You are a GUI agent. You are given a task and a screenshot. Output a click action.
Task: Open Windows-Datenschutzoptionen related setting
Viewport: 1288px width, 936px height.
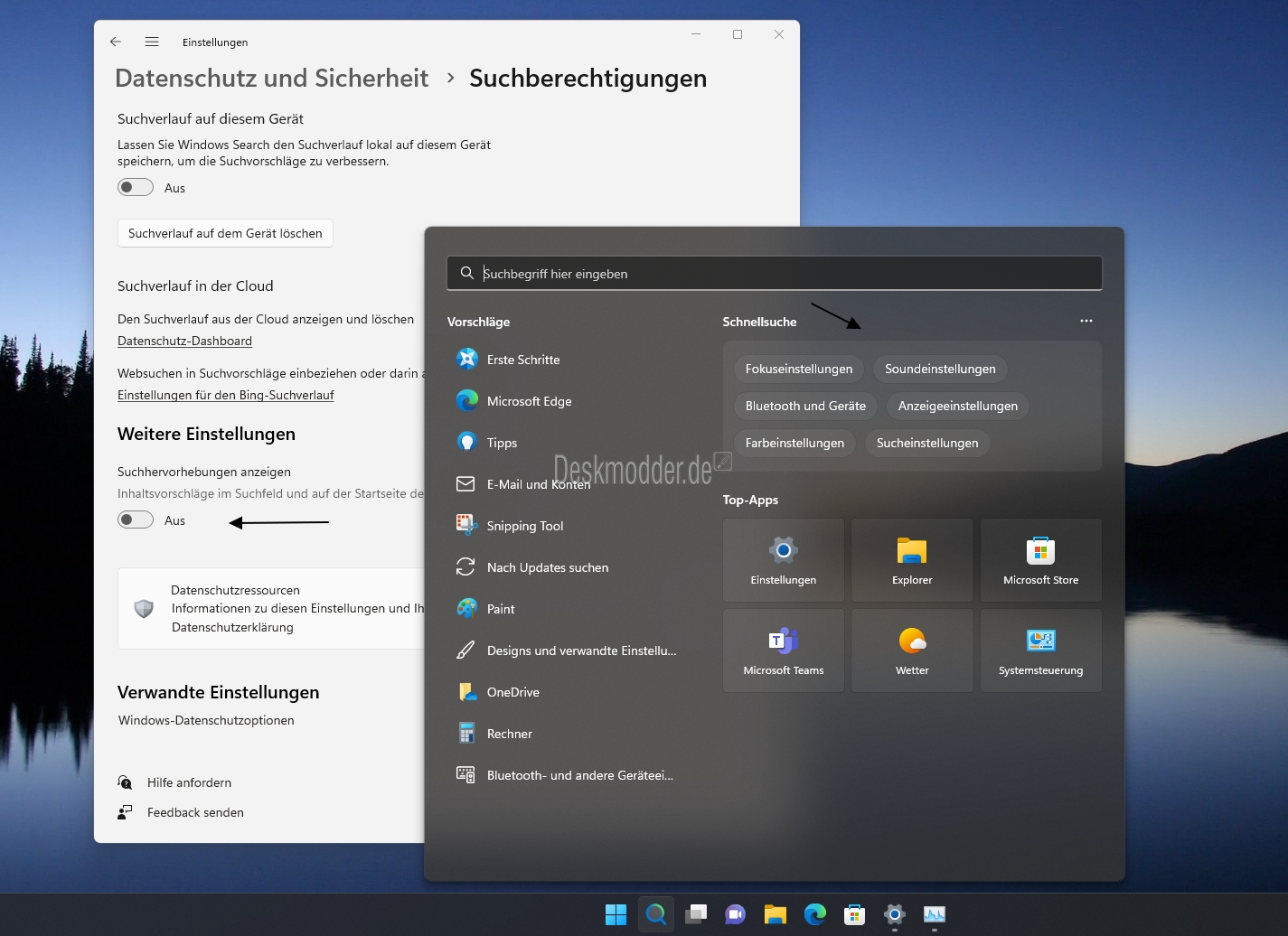[206, 720]
